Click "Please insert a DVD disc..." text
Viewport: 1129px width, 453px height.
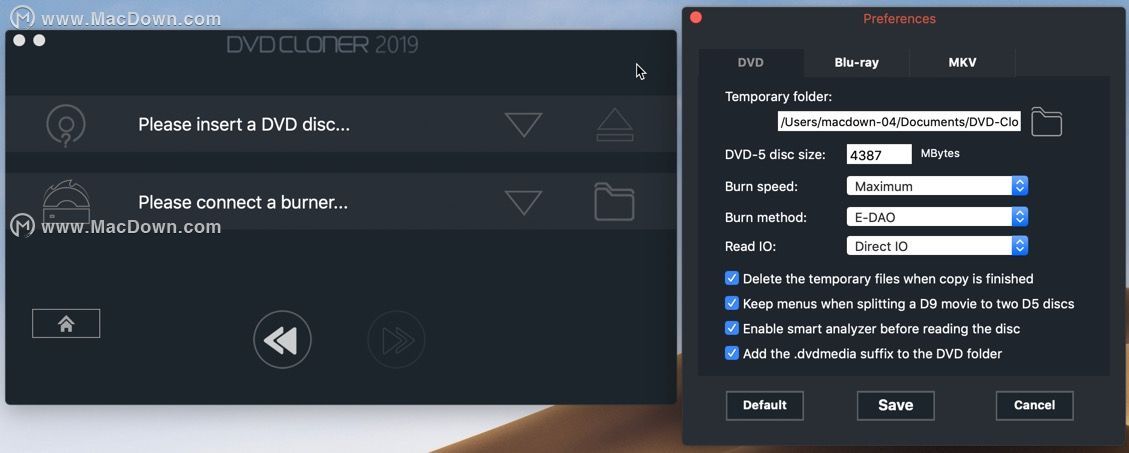(244, 125)
